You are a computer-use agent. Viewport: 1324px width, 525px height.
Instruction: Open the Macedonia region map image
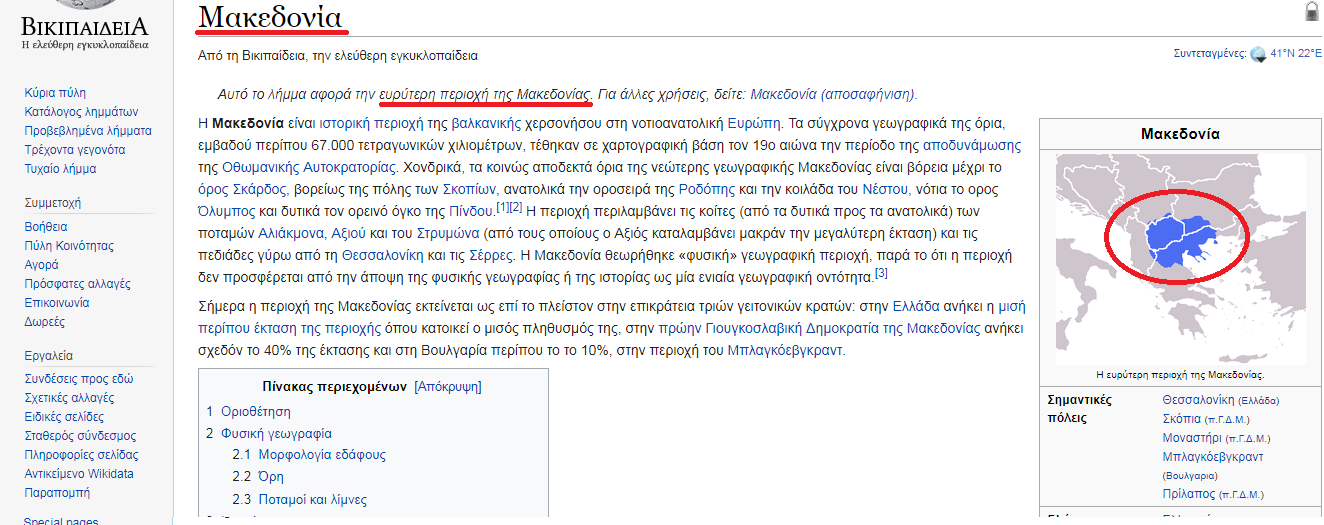(1180, 258)
